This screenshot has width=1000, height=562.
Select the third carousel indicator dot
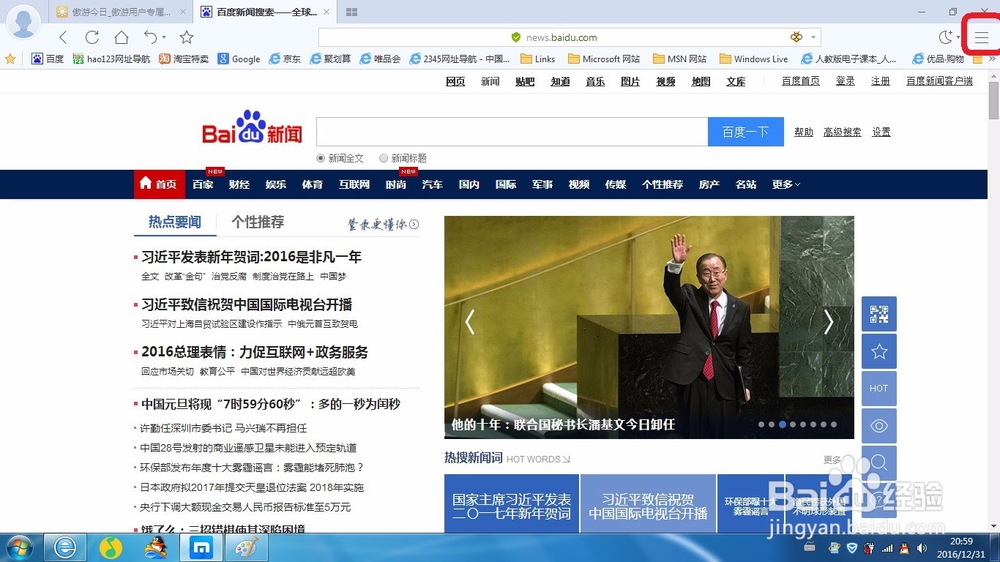[x=782, y=424]
